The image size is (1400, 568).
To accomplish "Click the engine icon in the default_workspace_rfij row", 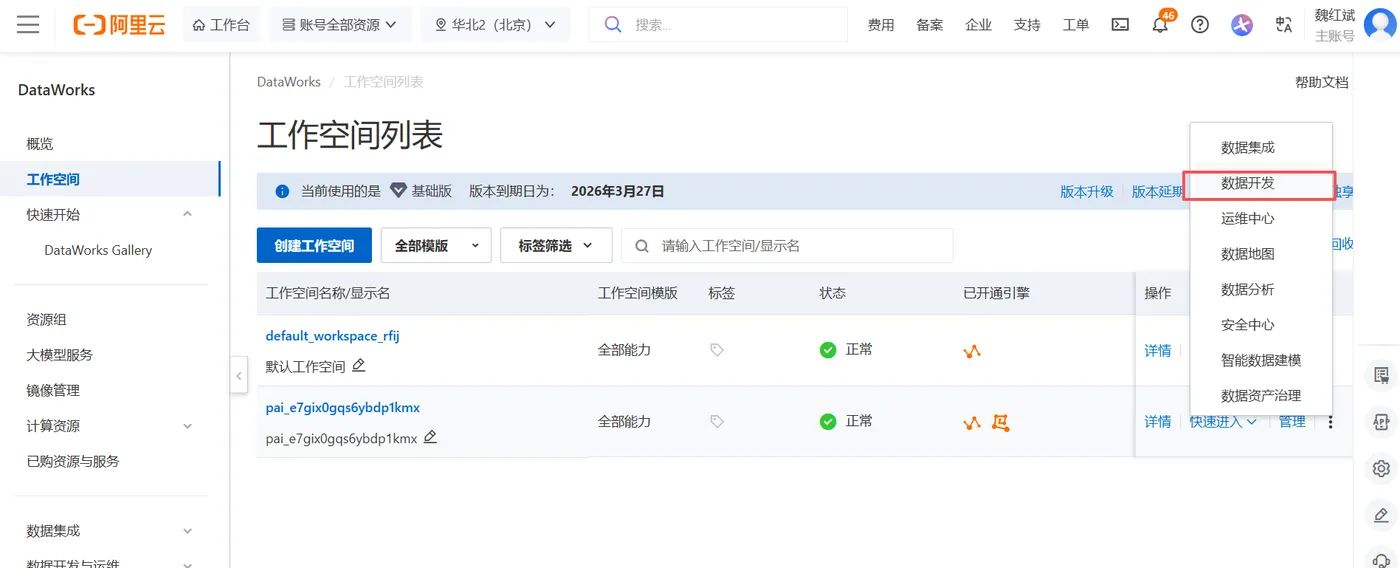I will click(972, 351).
